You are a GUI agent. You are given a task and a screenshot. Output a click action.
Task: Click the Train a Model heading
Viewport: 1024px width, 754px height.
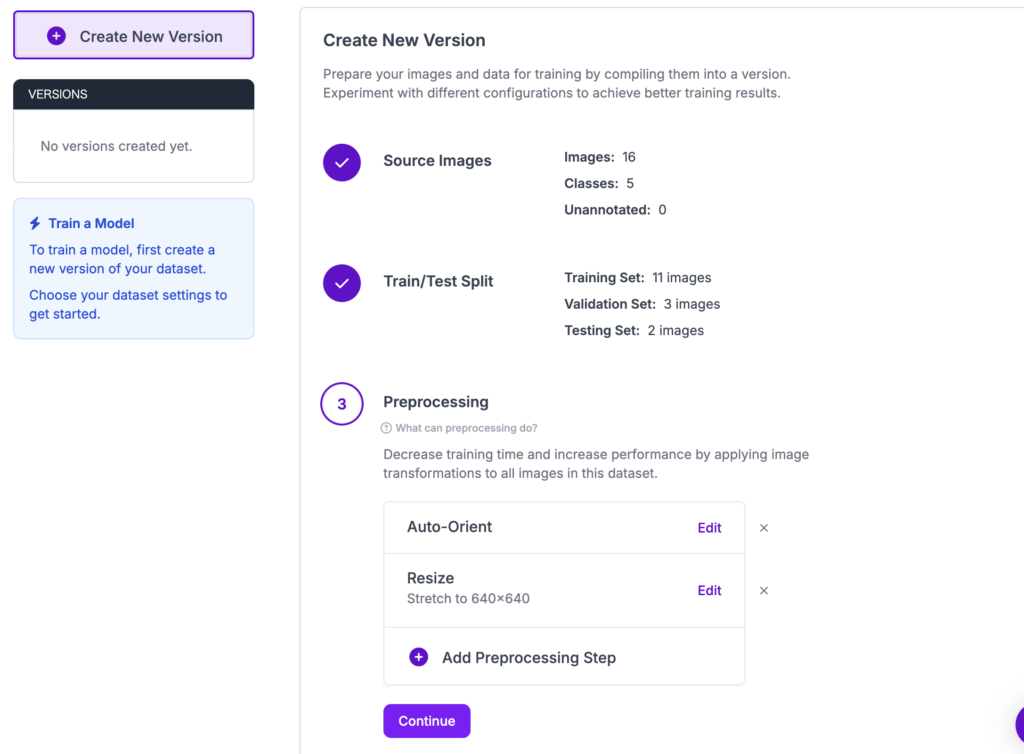(91, 223)
